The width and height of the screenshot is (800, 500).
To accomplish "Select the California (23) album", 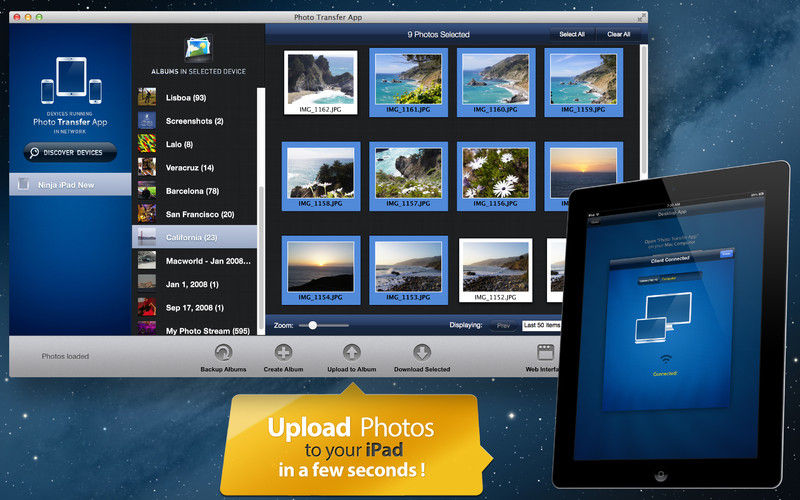I will 194,237.
